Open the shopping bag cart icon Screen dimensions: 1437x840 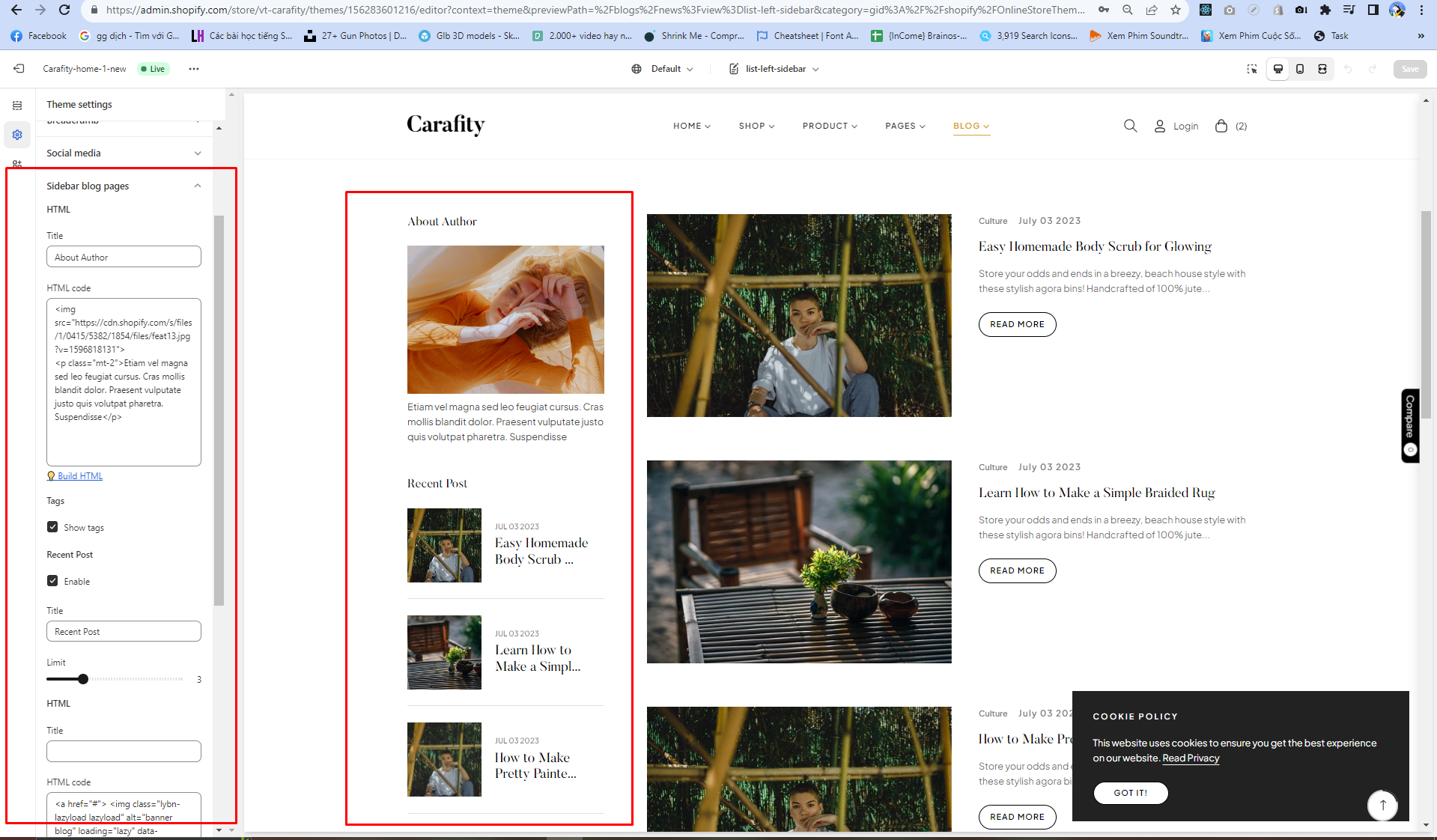(1221, 126)
